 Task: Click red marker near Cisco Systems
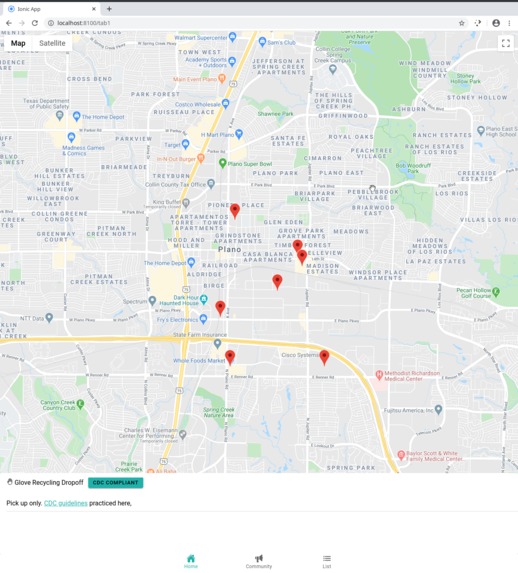[x=324, y=357]
